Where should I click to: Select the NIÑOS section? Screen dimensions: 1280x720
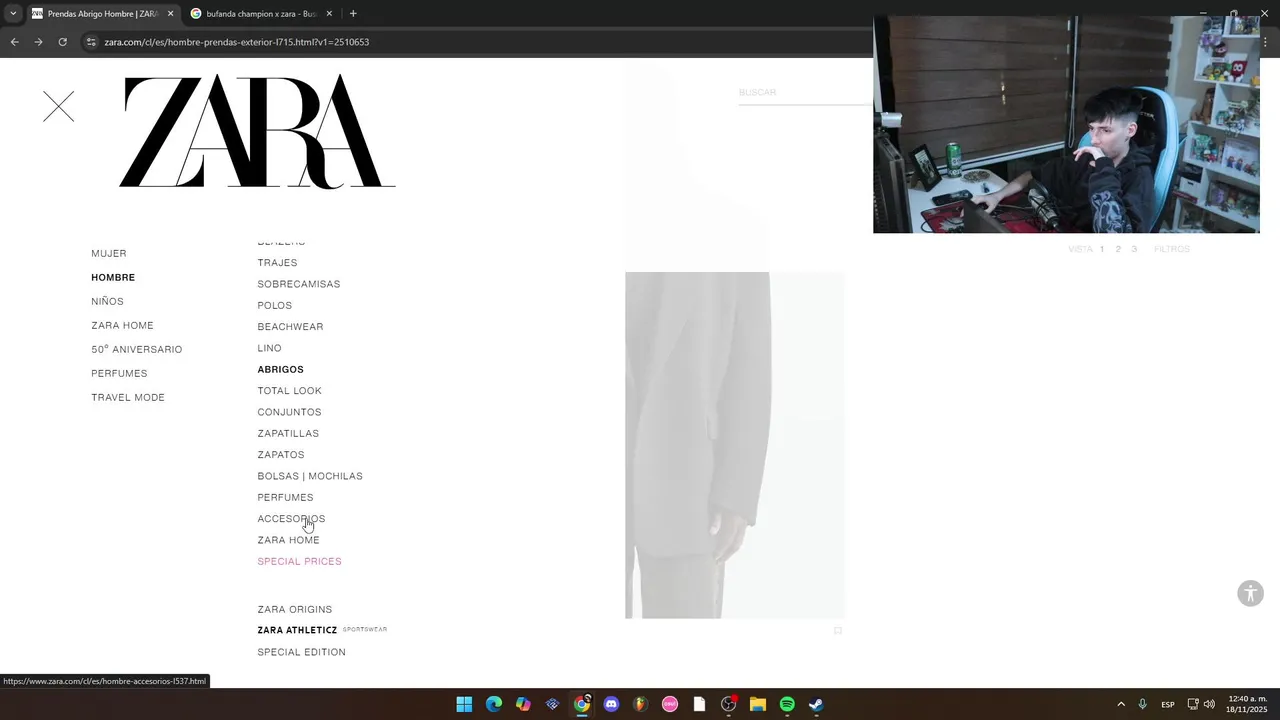click(107, 302)
